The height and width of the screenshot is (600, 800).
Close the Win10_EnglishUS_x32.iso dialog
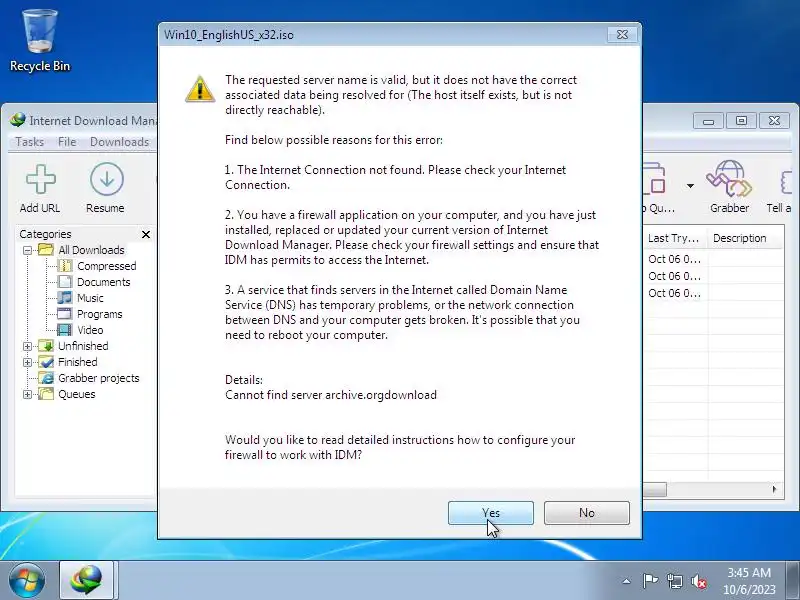click(x=622, y=35)
